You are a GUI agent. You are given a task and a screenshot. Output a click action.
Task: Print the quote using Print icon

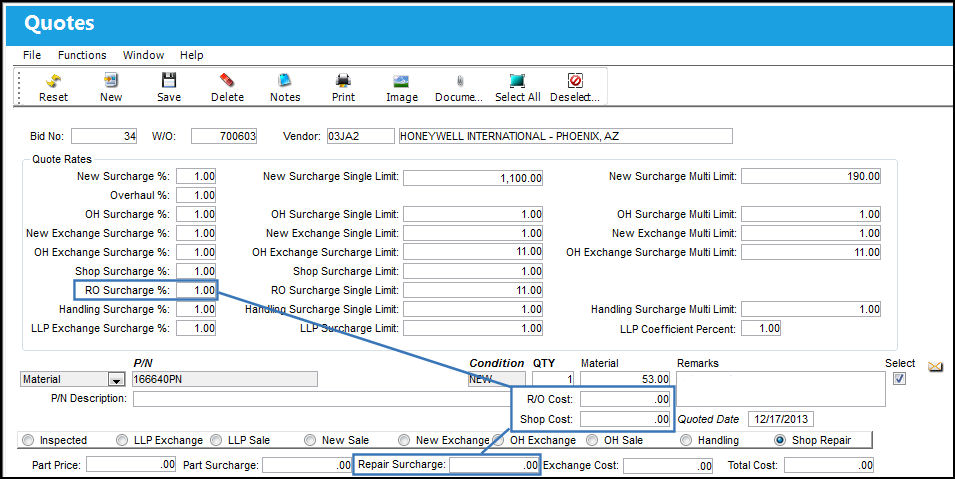pos(344,80)
